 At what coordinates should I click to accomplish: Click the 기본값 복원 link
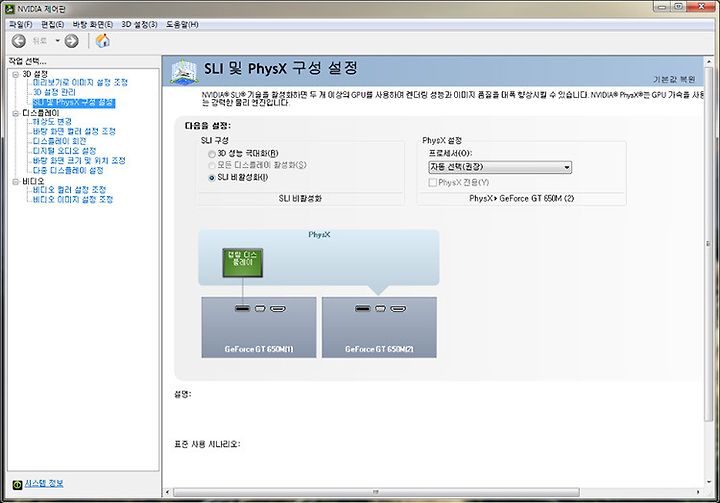coord(674,79)
